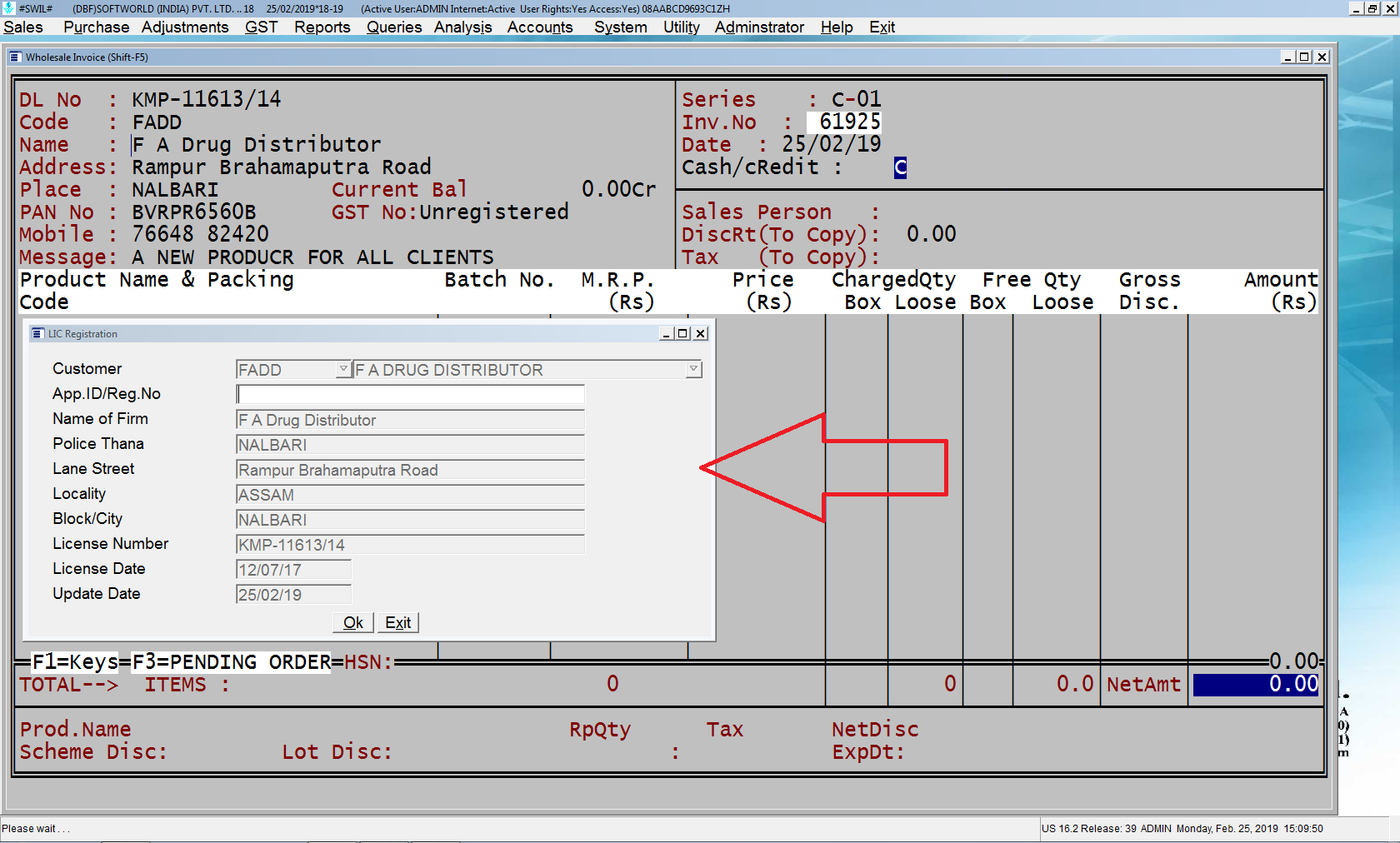Viewport: 1400px width, 843px height.
Task: Click the Series value C-01
Action: pyautogui.click(x=857, y=100)
